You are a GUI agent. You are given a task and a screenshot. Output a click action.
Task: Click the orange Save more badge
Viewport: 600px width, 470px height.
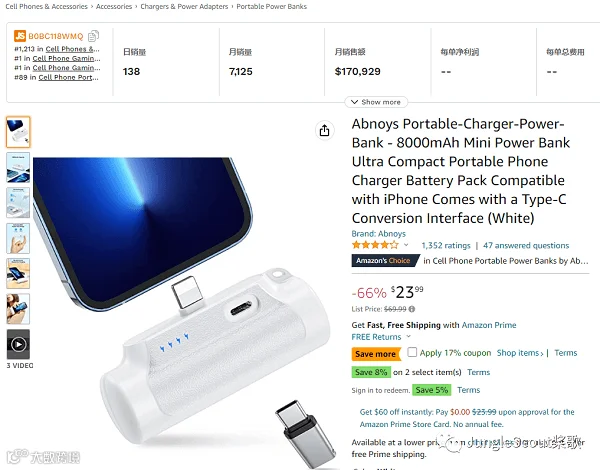pos(375,354)
